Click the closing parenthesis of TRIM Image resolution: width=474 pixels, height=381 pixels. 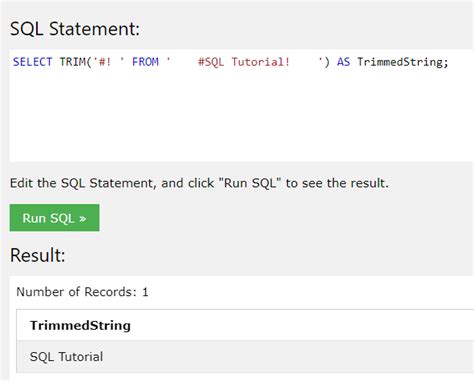click(x=327, y=62)
